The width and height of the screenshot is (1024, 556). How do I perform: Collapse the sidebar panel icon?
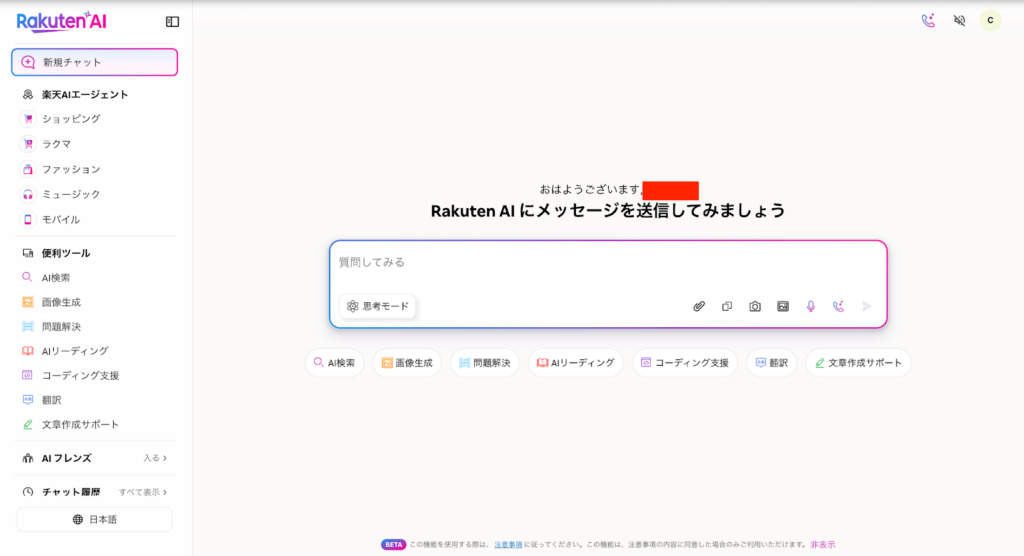pyautogui.click(x=172, y=22)
